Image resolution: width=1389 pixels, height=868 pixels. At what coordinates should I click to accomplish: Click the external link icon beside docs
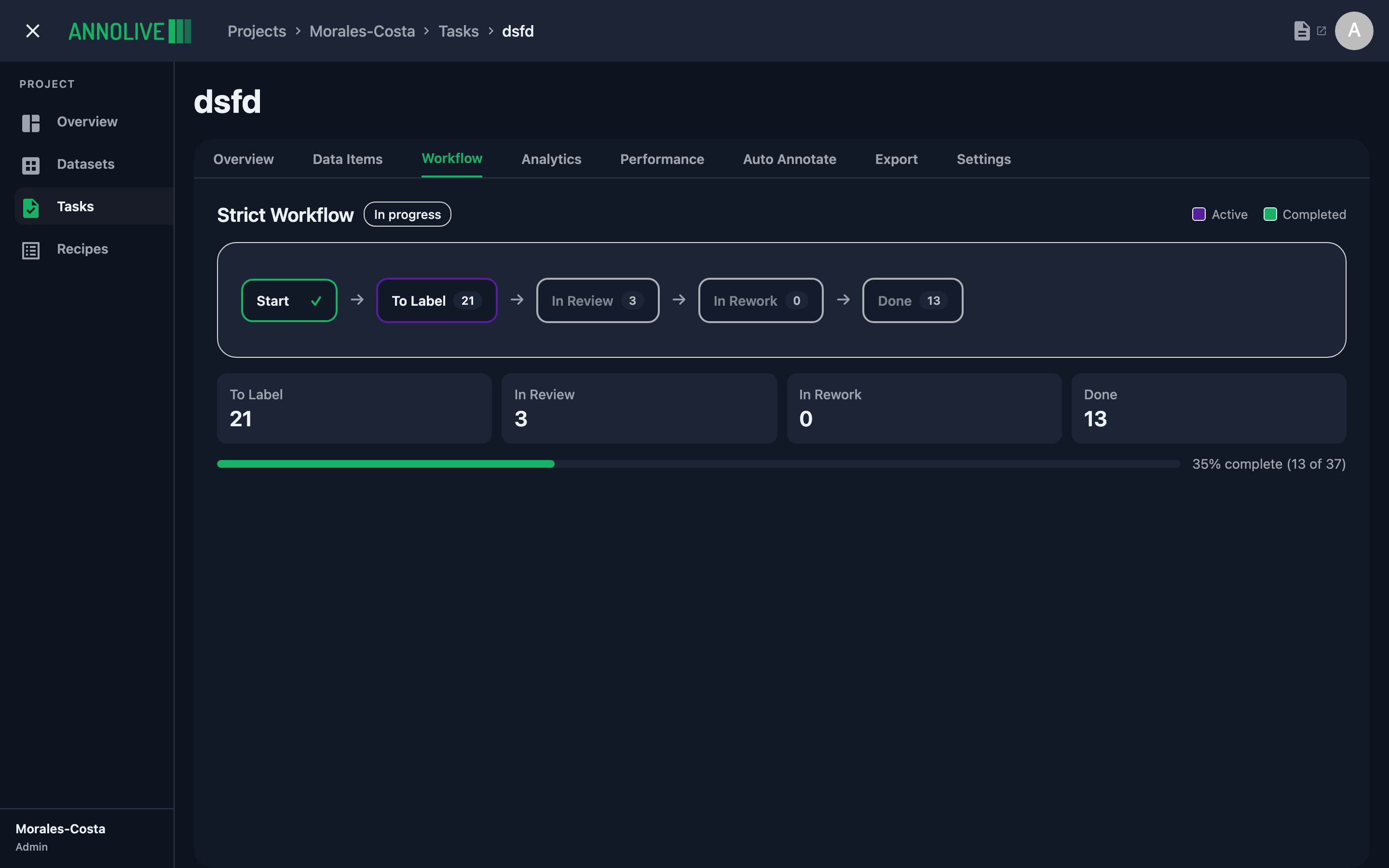pyautogui.click(x=1321, y=31)
